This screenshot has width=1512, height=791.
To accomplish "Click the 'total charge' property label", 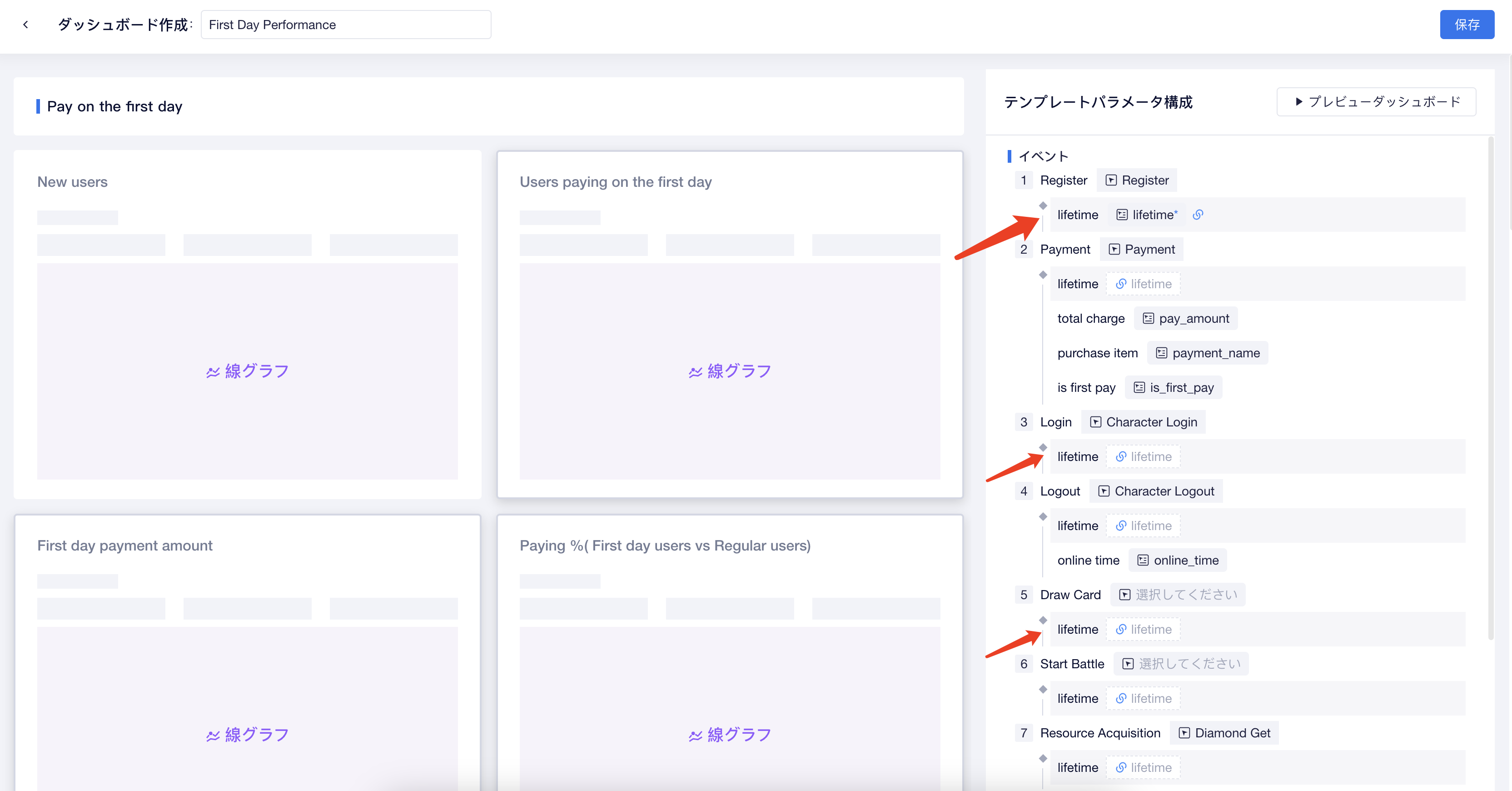I will [x=1090, y=319].
